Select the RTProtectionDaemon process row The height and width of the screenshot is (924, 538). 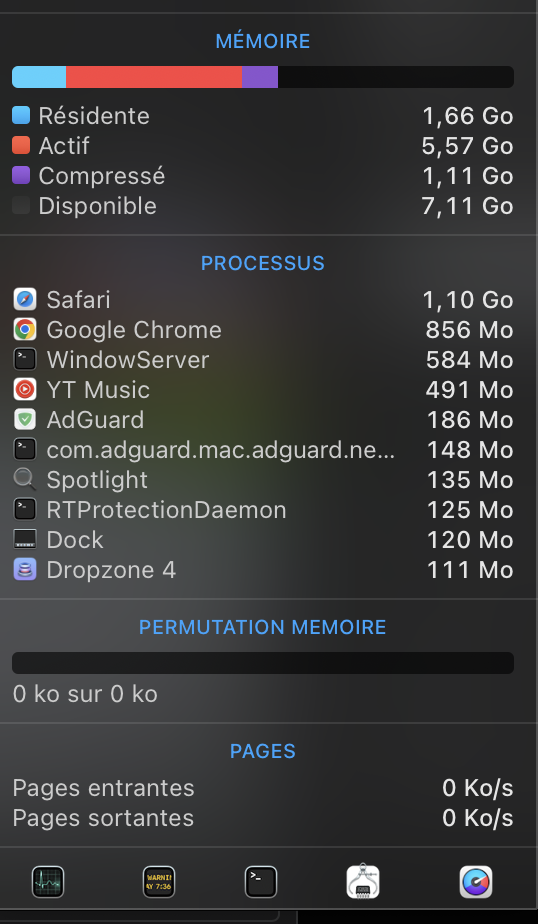tap(263, 510)
